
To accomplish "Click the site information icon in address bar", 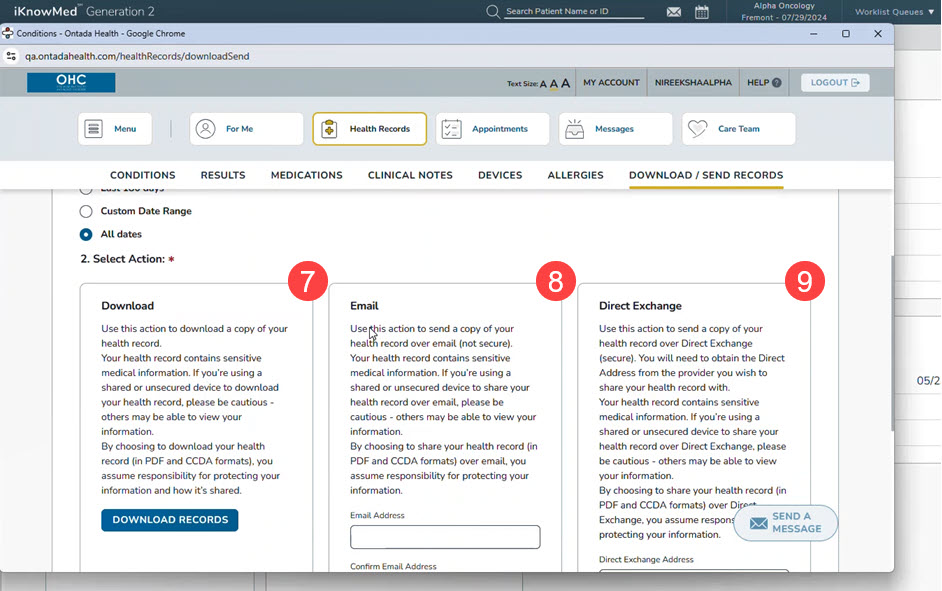I will [x=11, y=56].
